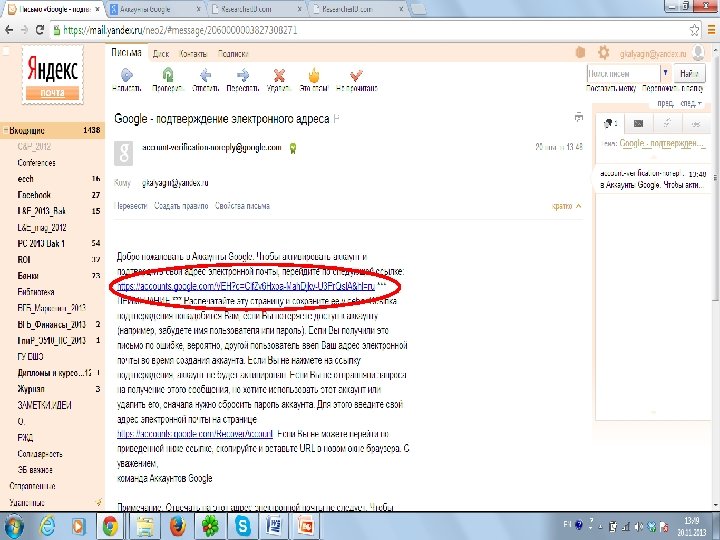The width and height of the screenshot is (720, 540).
Task: Reply using the Ответить arrow icon
Action: [x=205, y=75]
